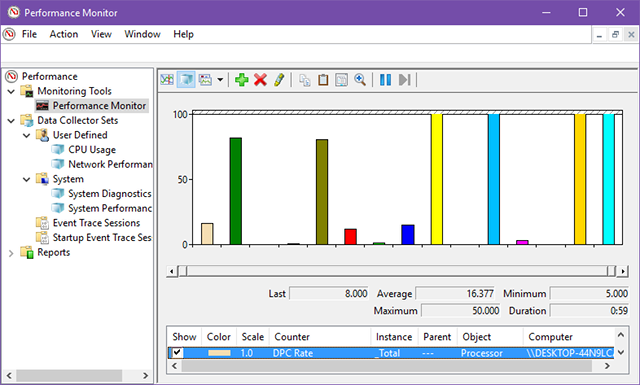Collapse Monitoring Tools tree node
The height and width of the screenshot is (385, 640).
click(11, 91)
